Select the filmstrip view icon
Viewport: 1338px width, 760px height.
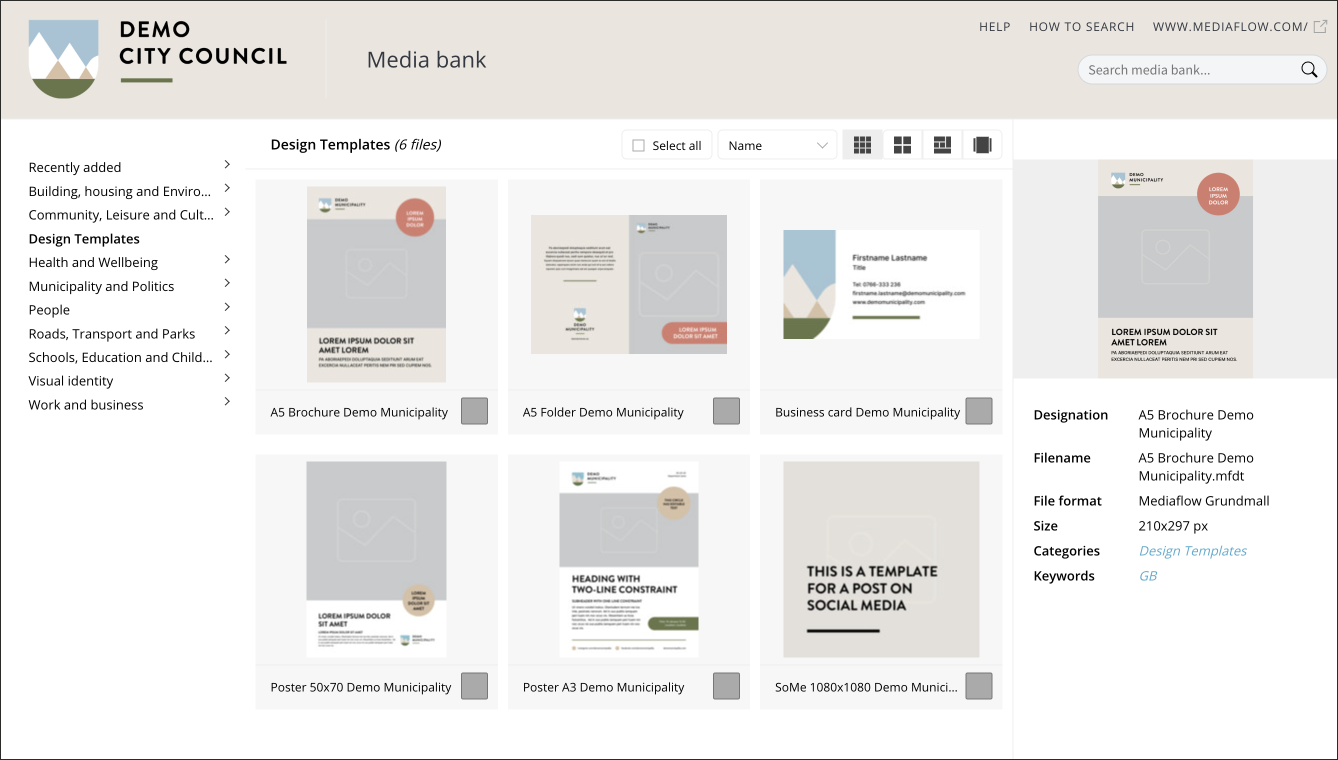pos(982,145)
